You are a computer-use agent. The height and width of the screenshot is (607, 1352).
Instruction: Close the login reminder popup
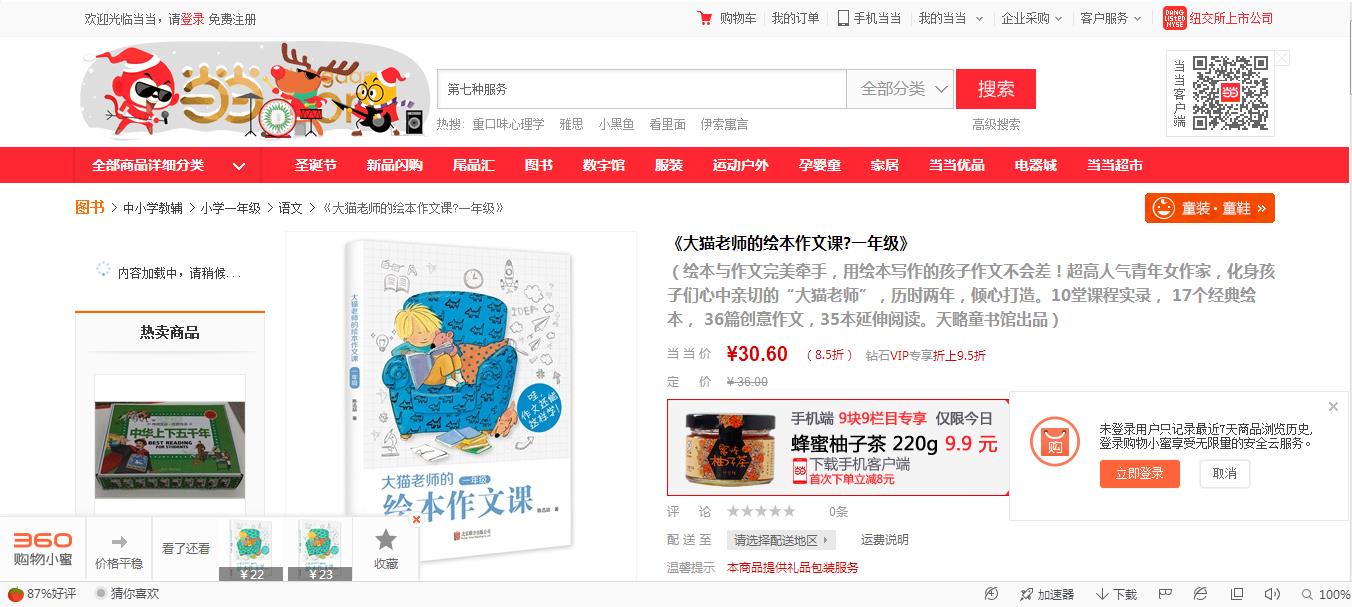pyautogui.click(x=1333, y=406)
